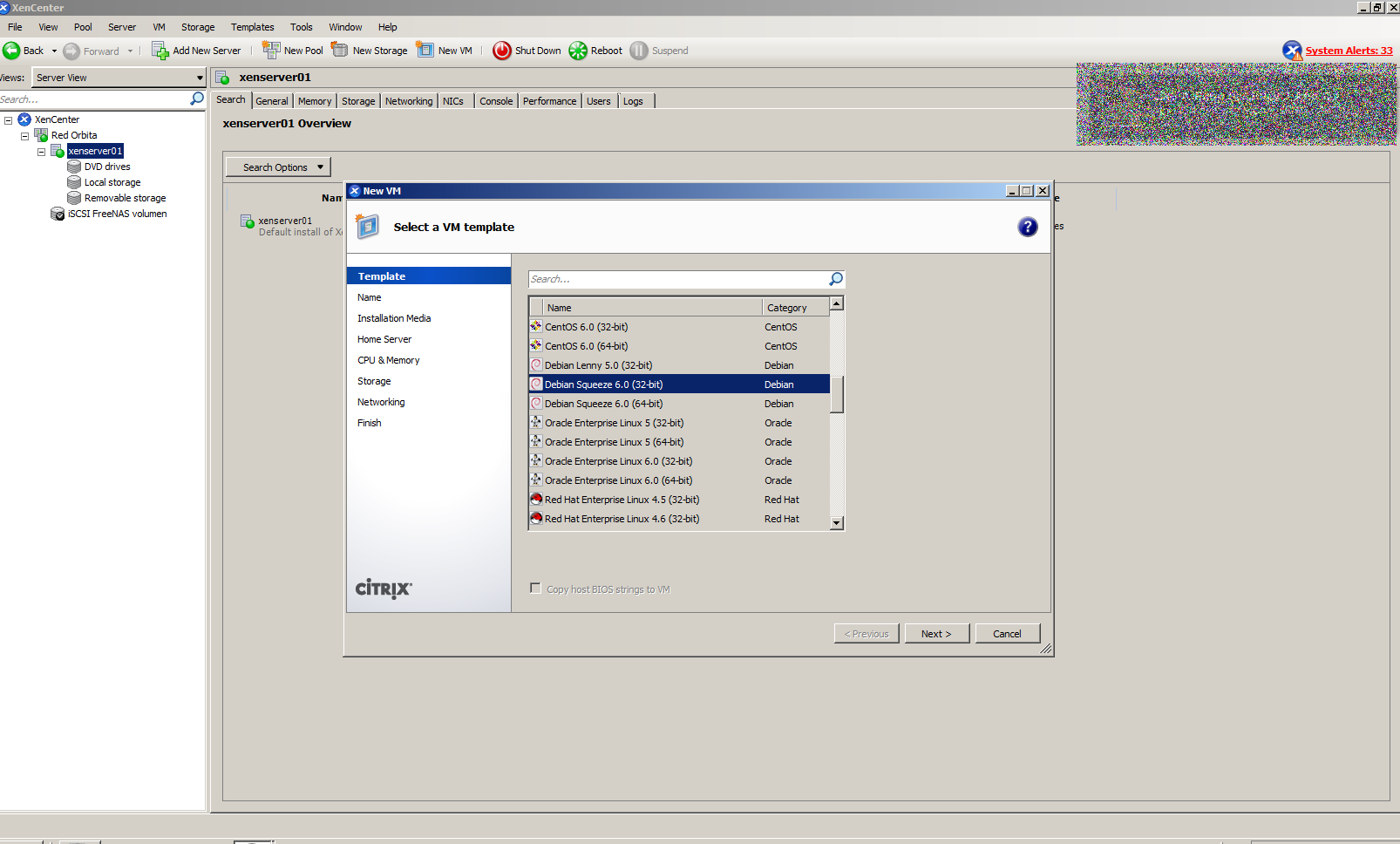This screenshot has height=844, width=1400.
Task: Collapse the xenserver01 tree node
Action: point(41,152)
